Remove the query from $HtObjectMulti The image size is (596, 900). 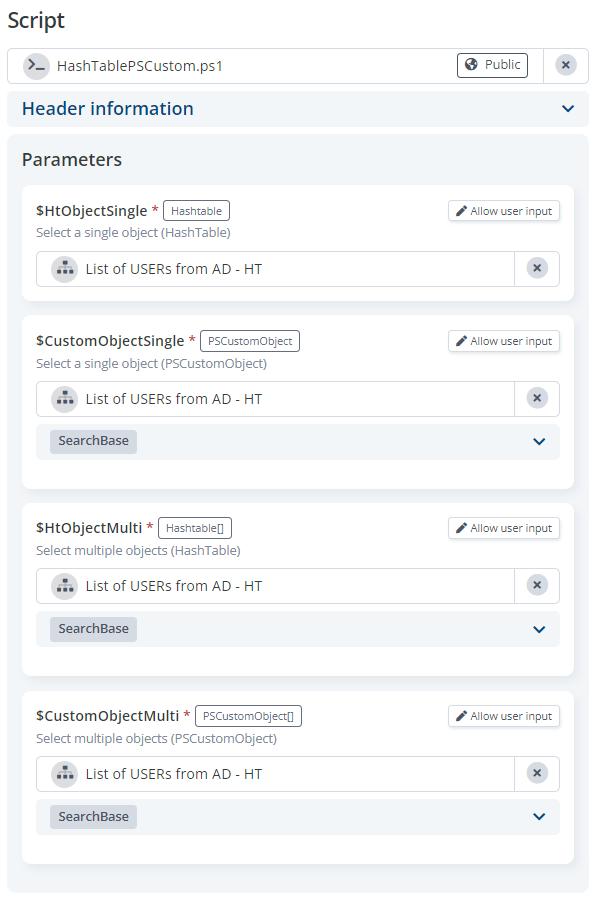click(x=537, y=585)
